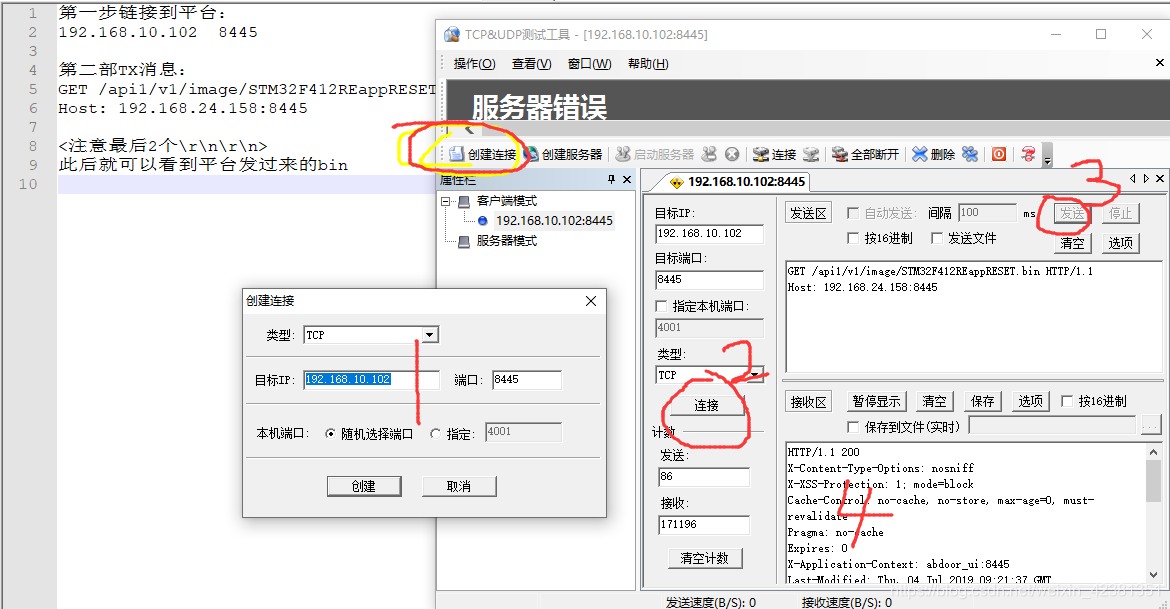The image size is (1170, 609).
Task: Click the 创建连接 toolbar icon
Action: 457,154
